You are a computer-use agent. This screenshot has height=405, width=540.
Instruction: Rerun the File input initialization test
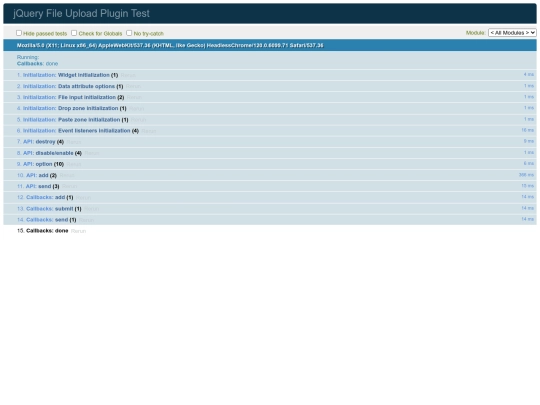(134, 98)
